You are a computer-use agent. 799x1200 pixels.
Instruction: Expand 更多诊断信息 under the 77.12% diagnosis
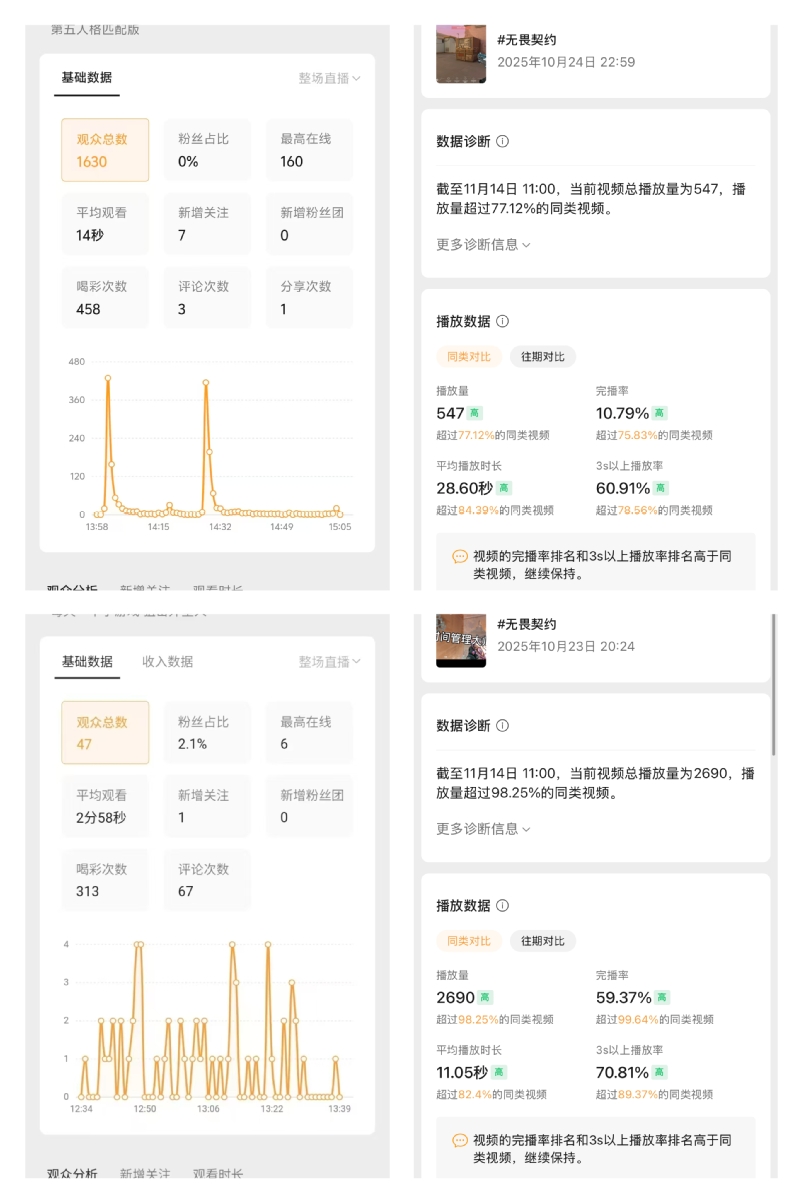click(x=483, y=245)
